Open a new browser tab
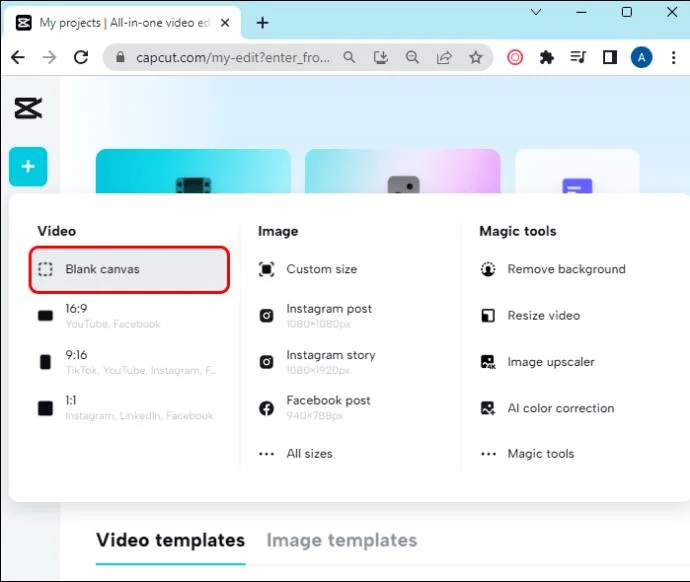 click(263, 22)
